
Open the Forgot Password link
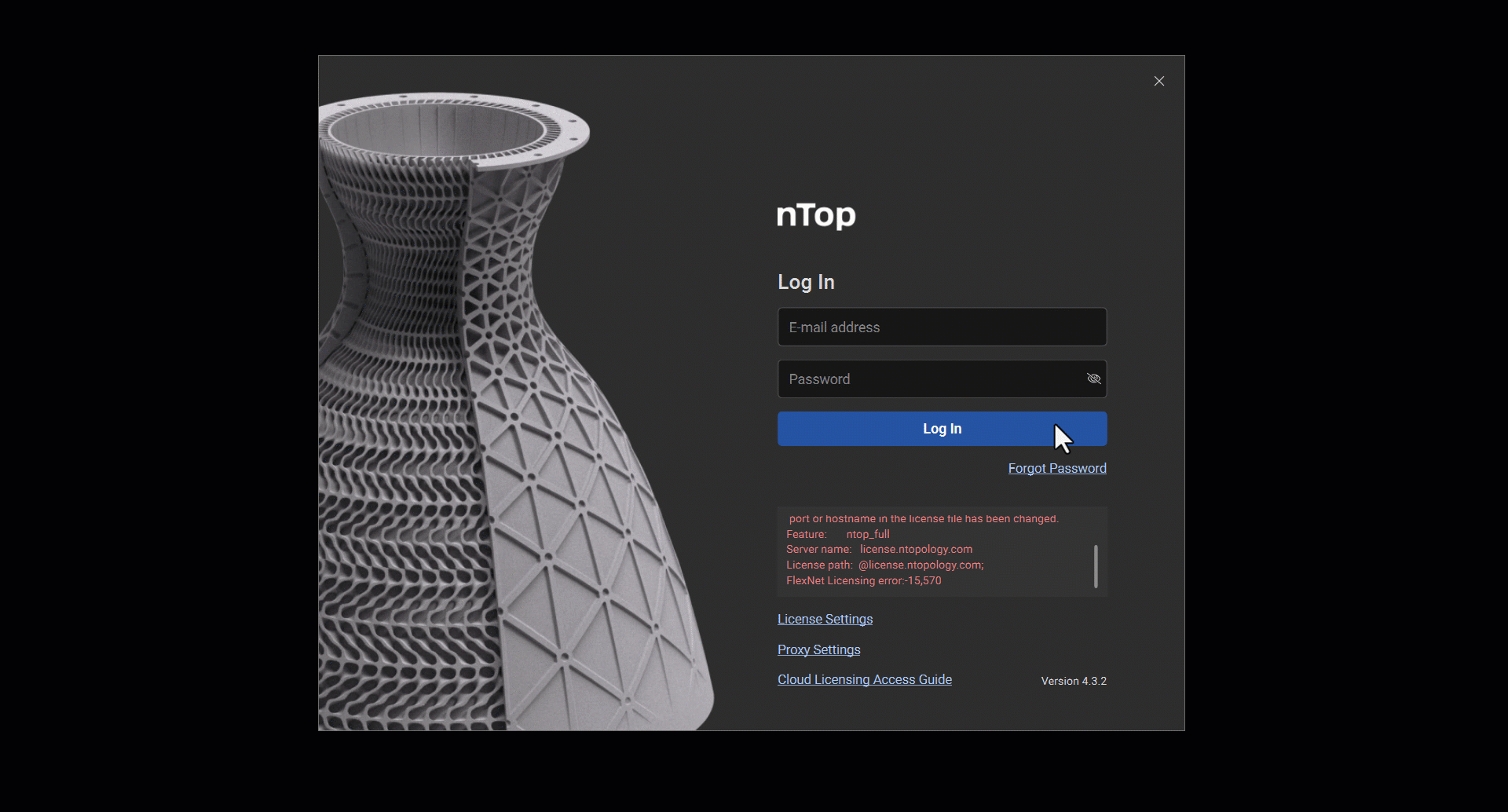point(1057,468)
